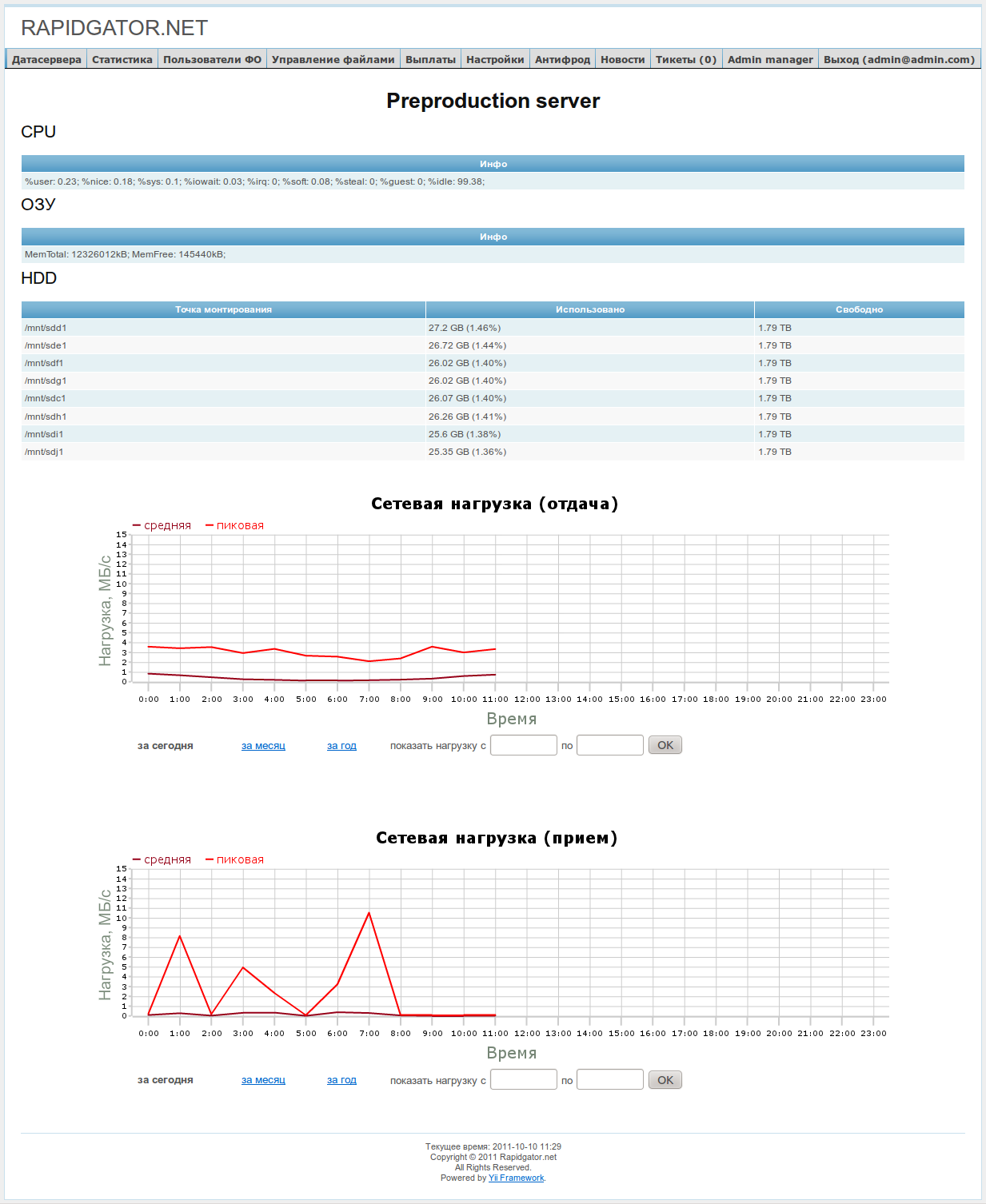986x1204 pixels.
Task: Open Управление файлами menu item
Action: point(333,59)
